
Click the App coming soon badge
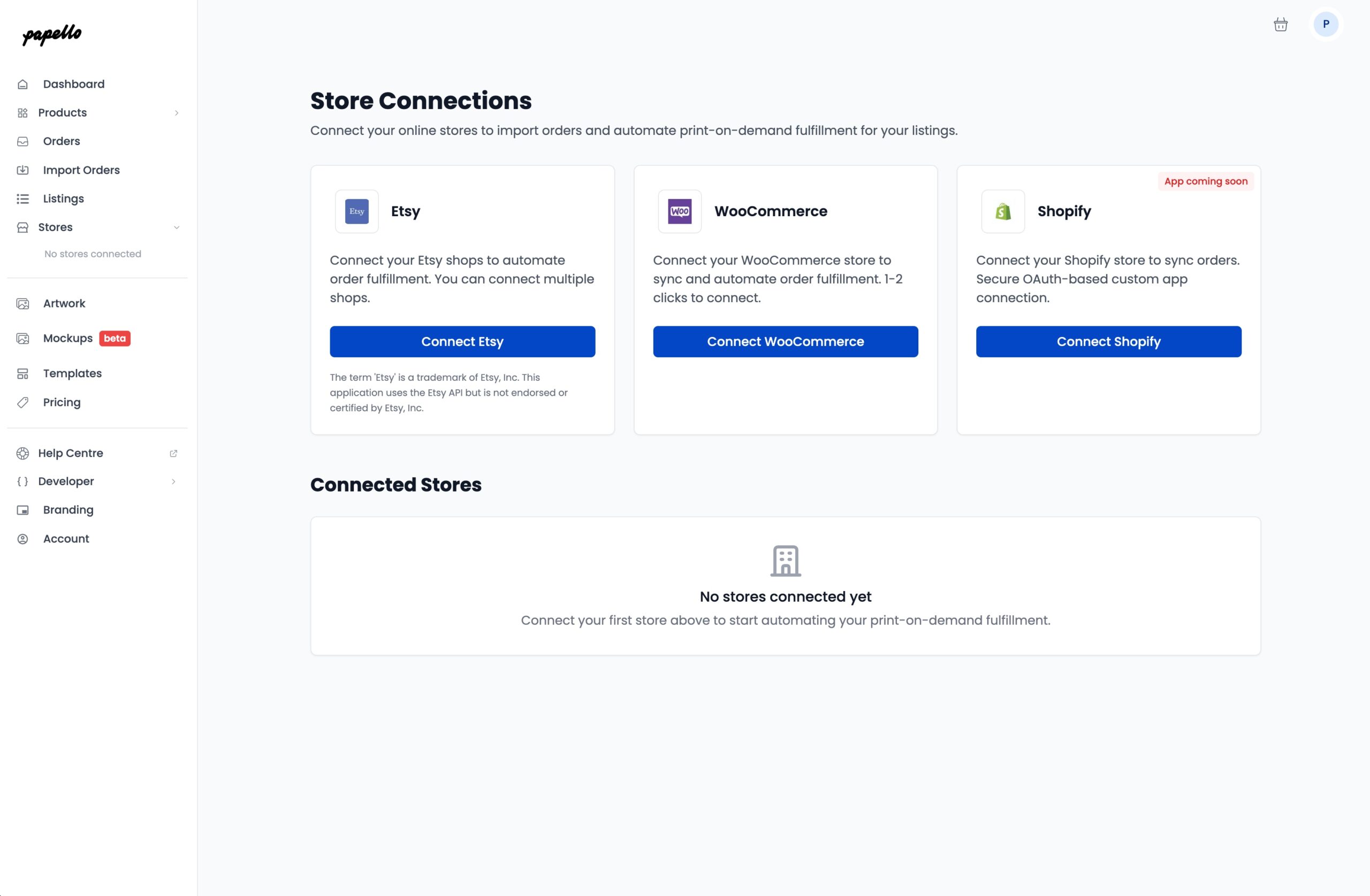[1205, 181]
